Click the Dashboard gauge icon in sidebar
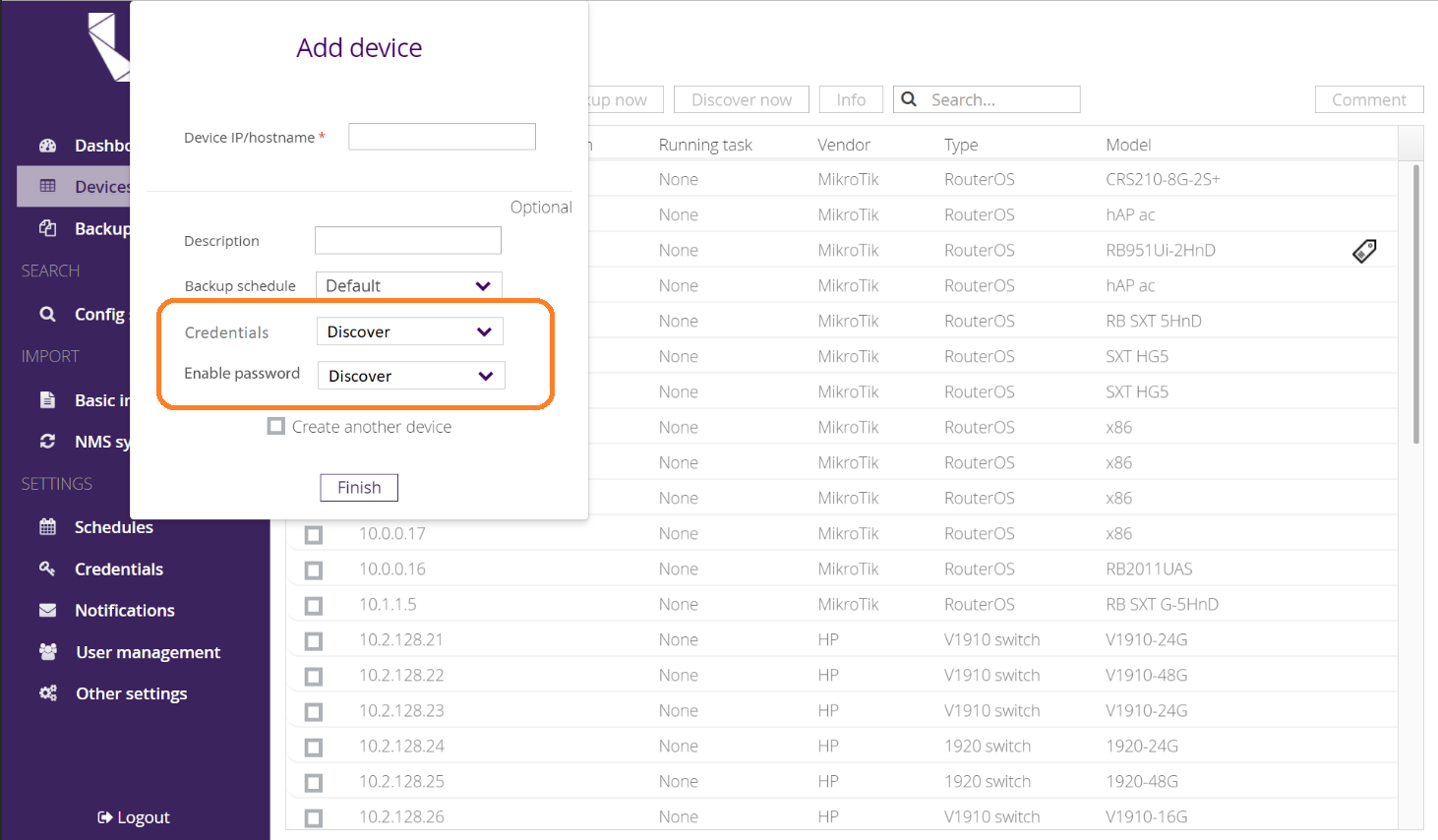Screen dimensions: 1438x840 (47, 146)
